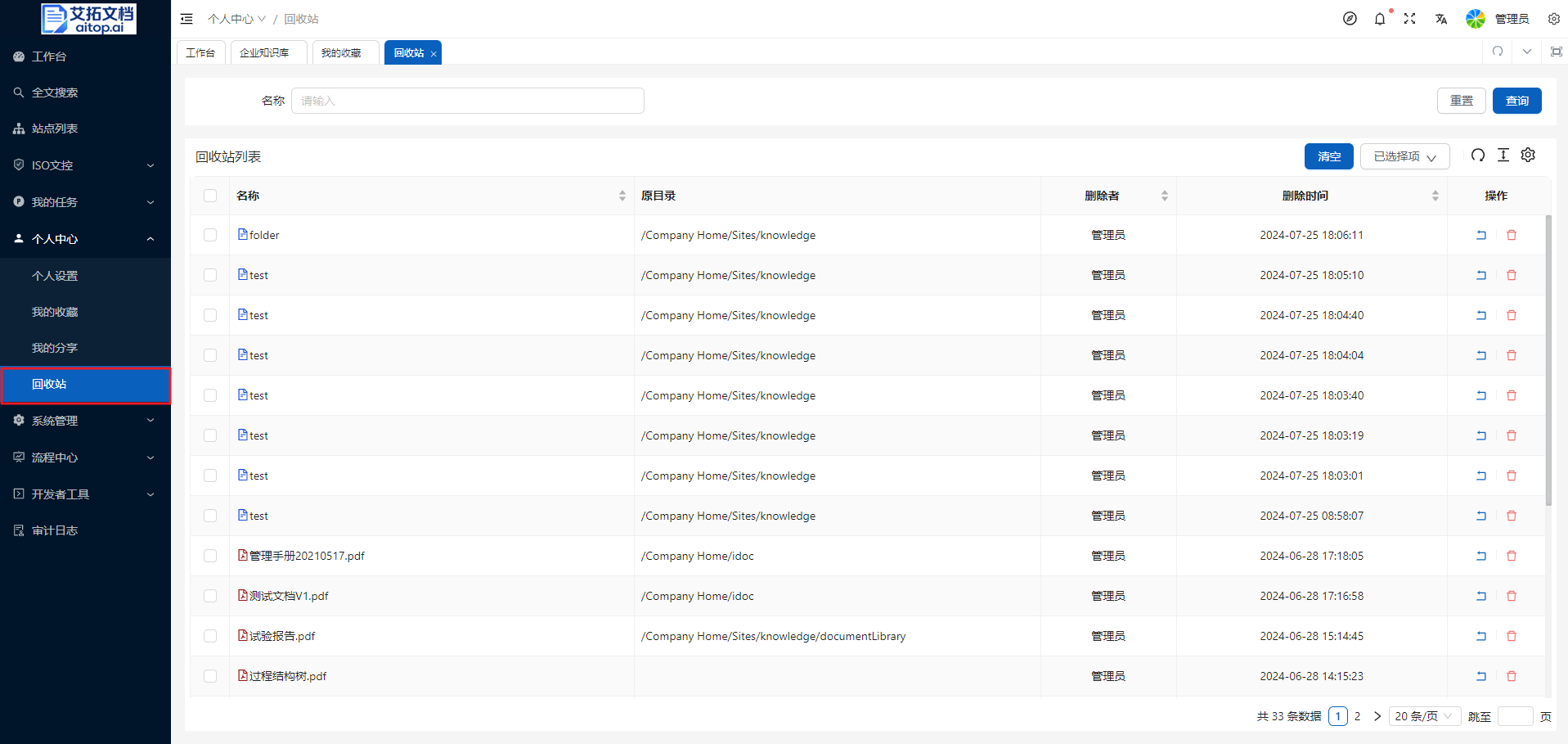Collapse the sidebar with the menu-fold icon
The height and width of the screenshot is (744, 1568).
click(x=186, y=19)
